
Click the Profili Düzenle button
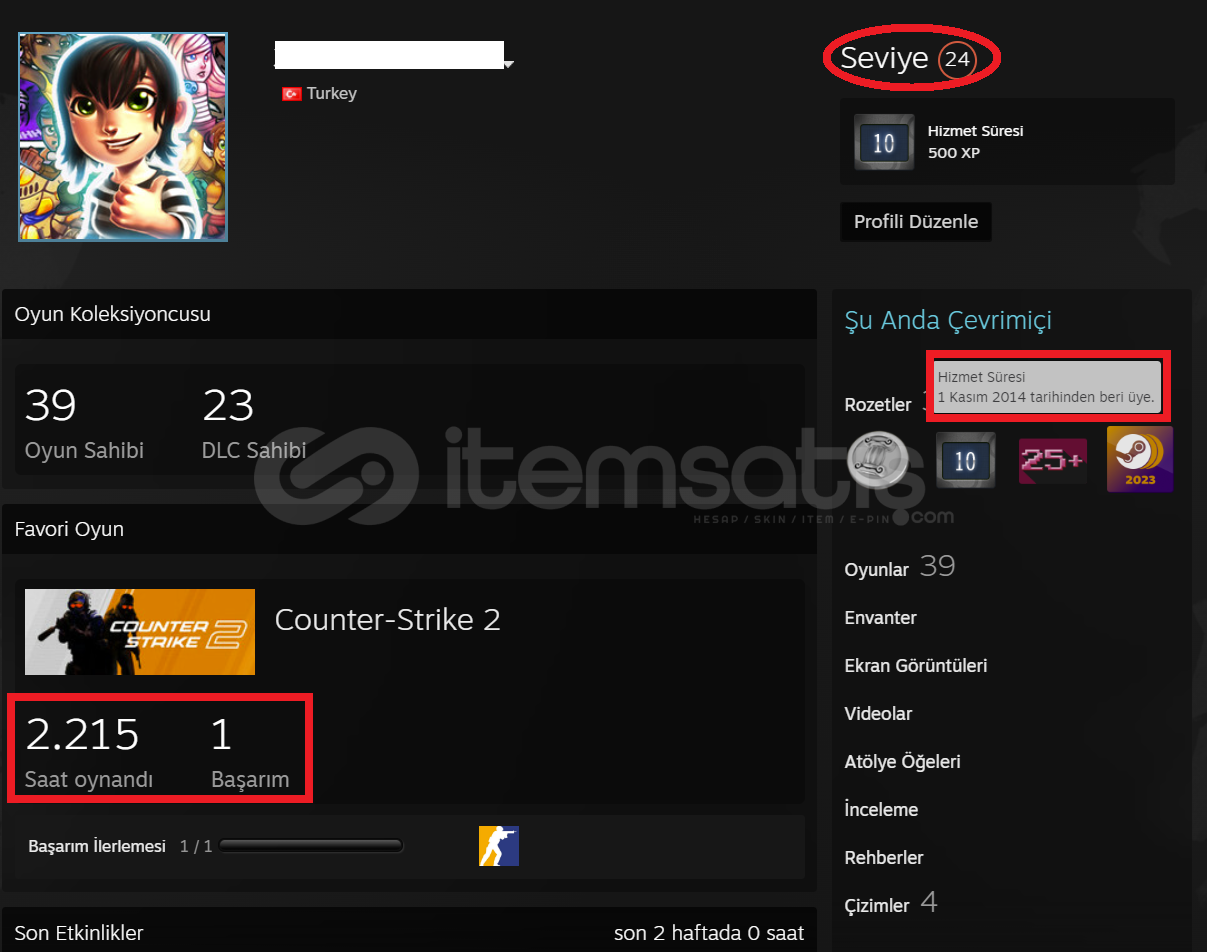pyautogui.click(x=916, y=222)
